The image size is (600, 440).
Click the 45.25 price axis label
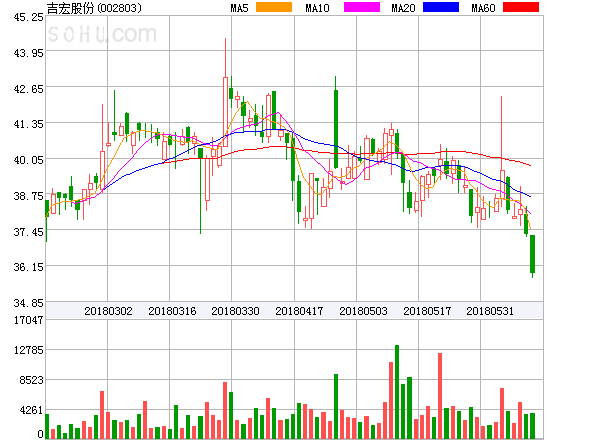(x=28, y=17)
